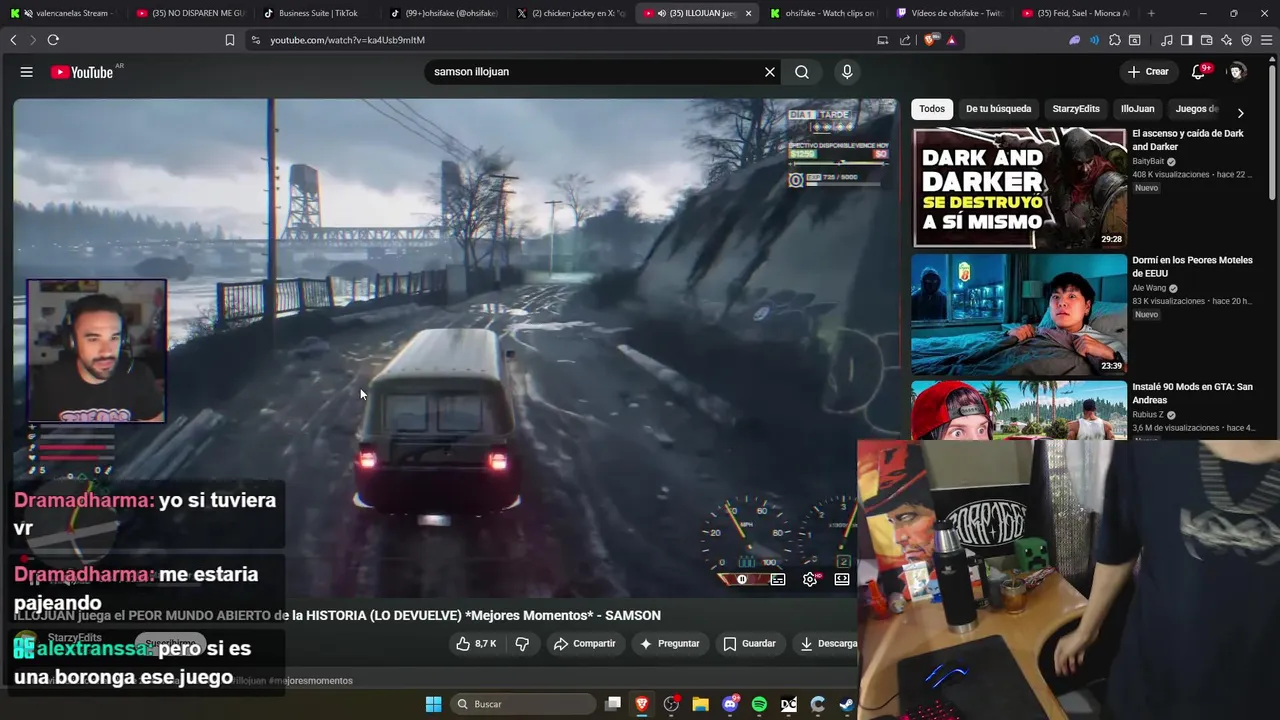Image resolution: width=1280 pixels, height=720 pixels.
Task: Expand more filter chips with right chevron
Action: tap(1240, 113)
